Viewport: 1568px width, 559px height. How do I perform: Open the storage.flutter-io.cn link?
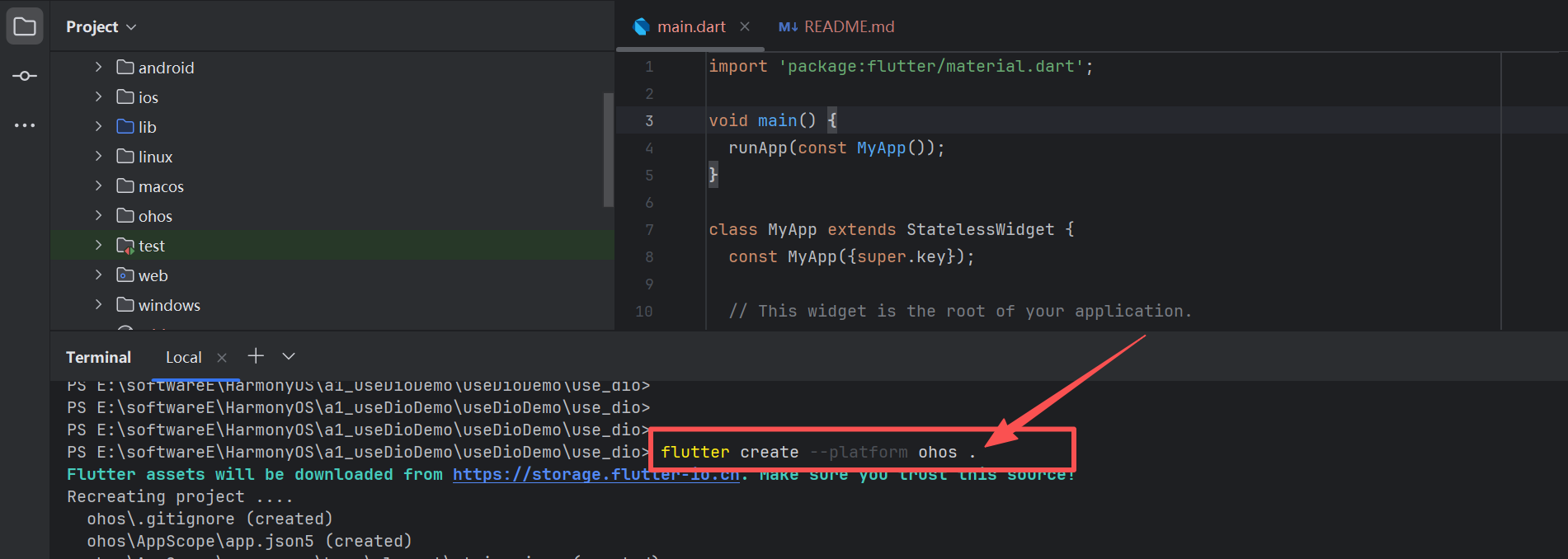click(x=596, y=474)
